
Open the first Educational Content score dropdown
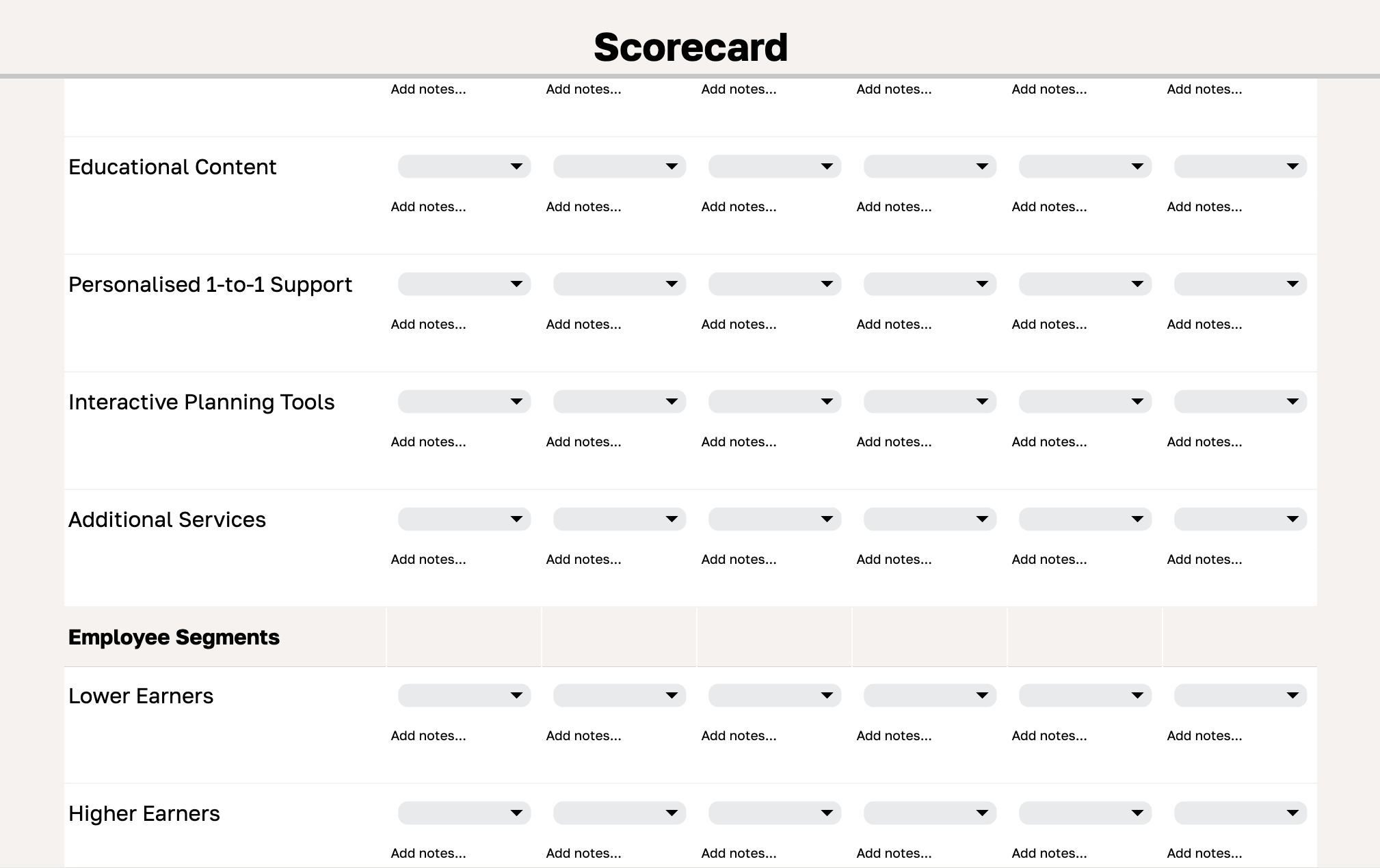click(464, 166)
